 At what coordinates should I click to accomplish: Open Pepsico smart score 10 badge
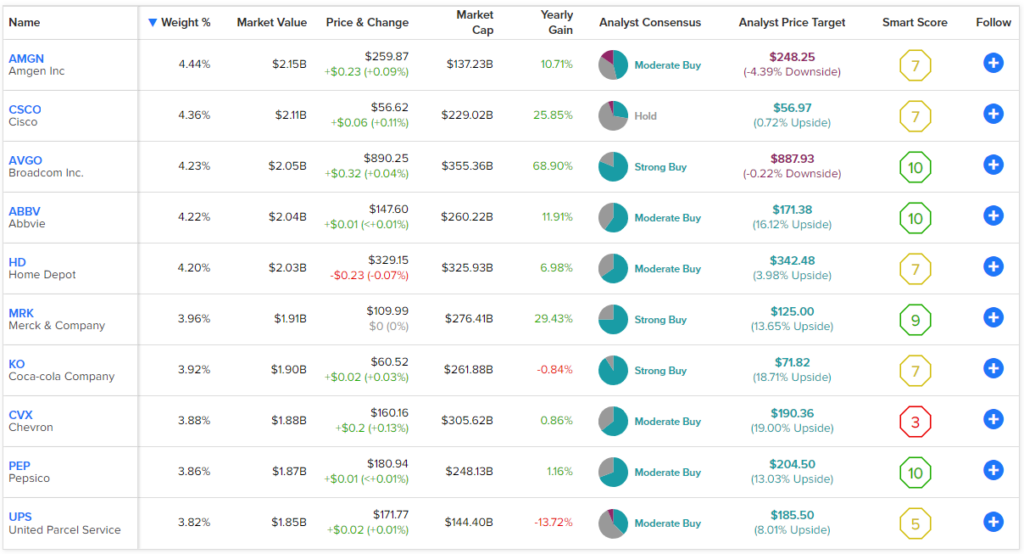coord(915,473)
